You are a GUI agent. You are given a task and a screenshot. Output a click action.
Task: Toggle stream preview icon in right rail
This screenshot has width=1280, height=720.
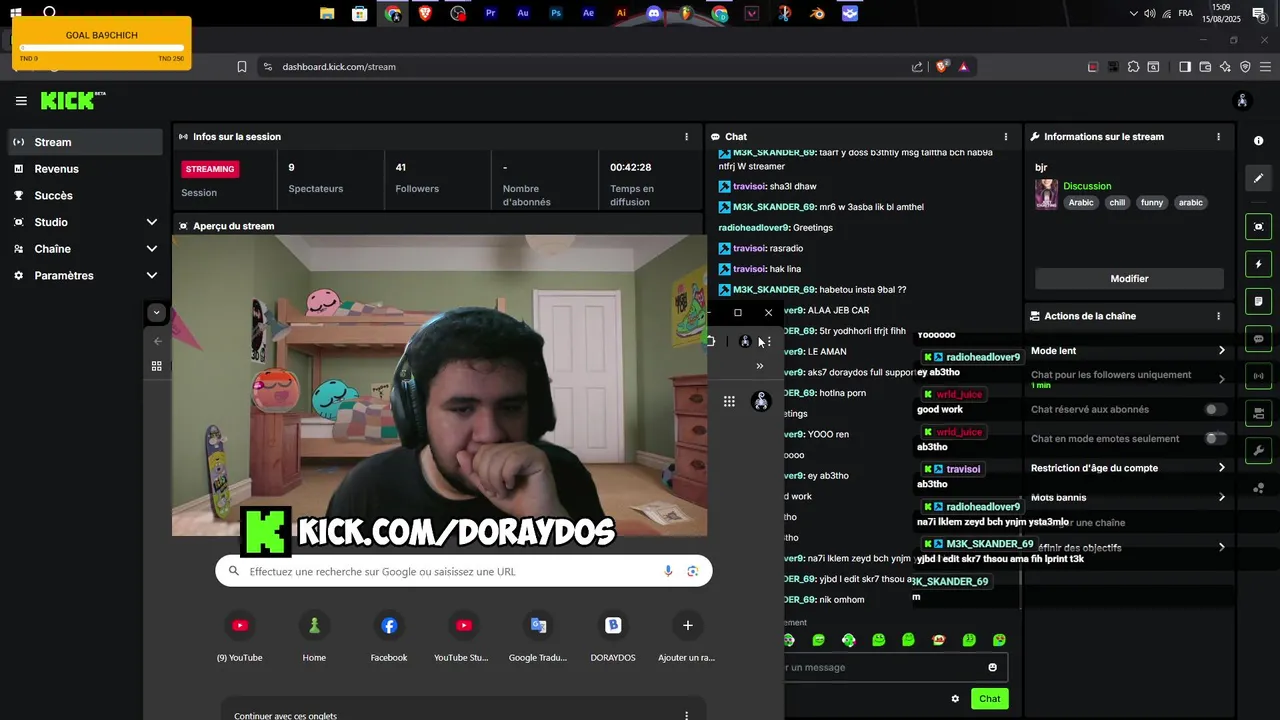pyautogui.click(x=1259, y=227)
